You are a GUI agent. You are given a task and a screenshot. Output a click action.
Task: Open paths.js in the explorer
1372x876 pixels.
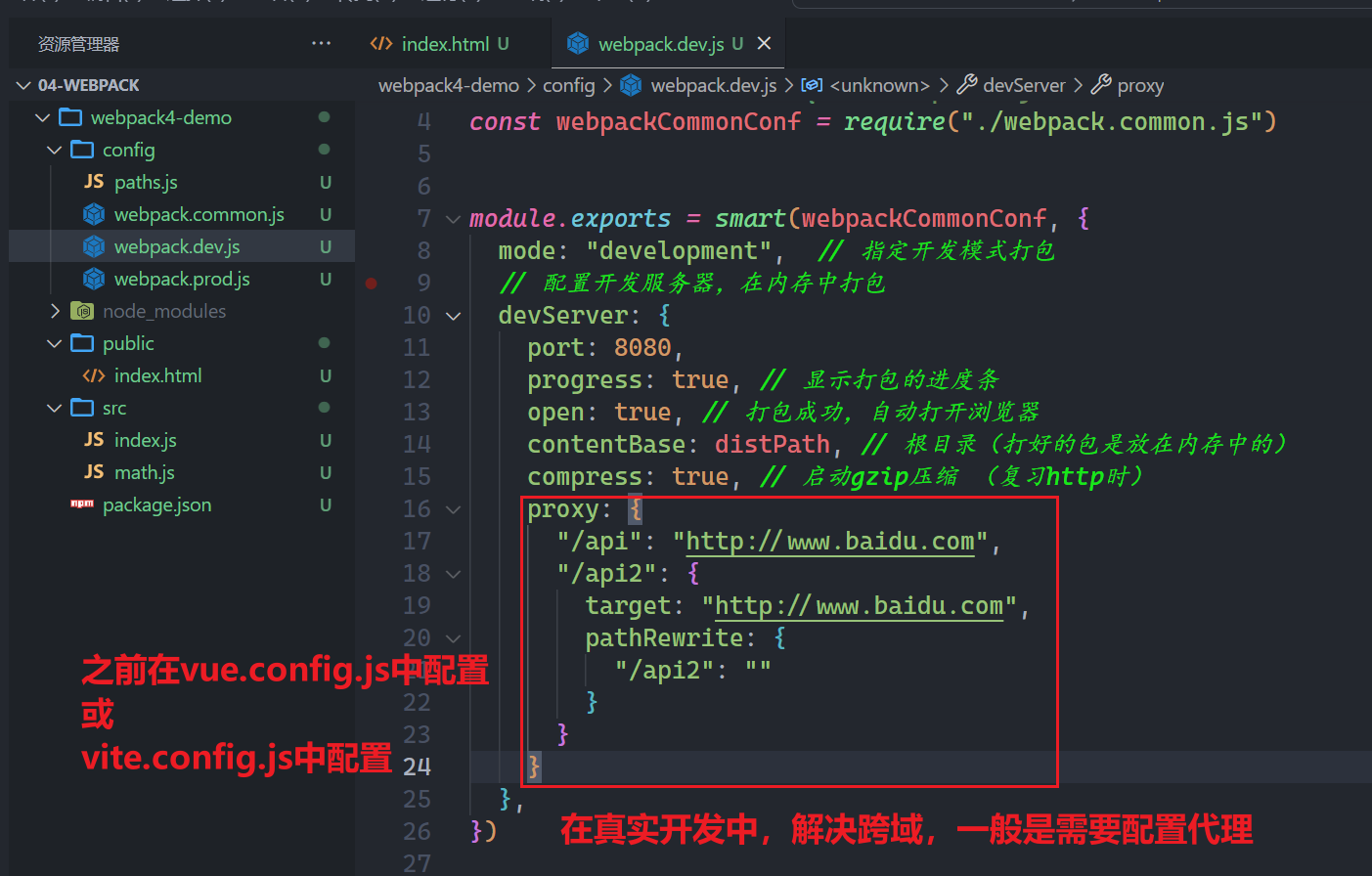click(x=146, y=182)
